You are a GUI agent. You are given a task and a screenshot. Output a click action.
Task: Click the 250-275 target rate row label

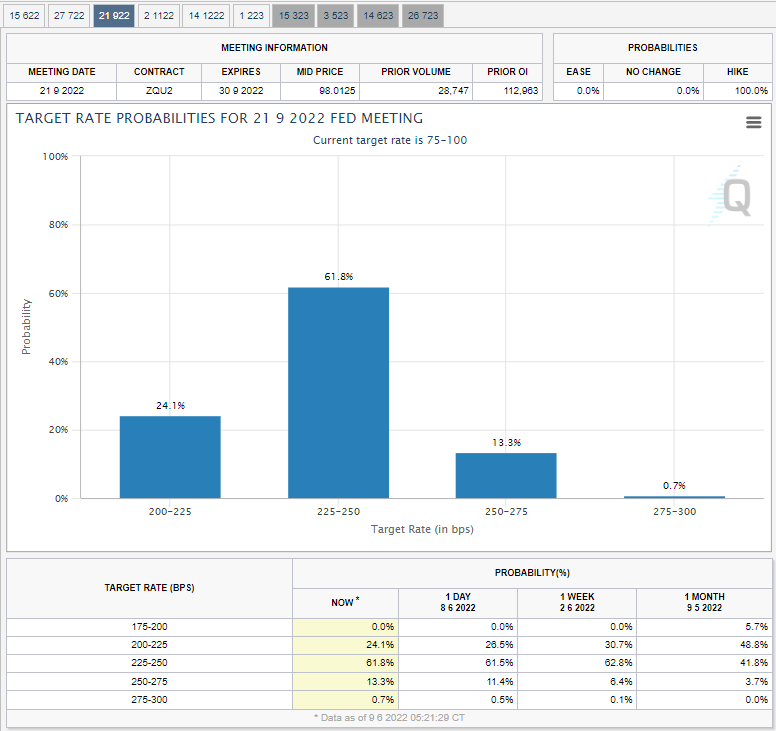click(x=149, y=682)
